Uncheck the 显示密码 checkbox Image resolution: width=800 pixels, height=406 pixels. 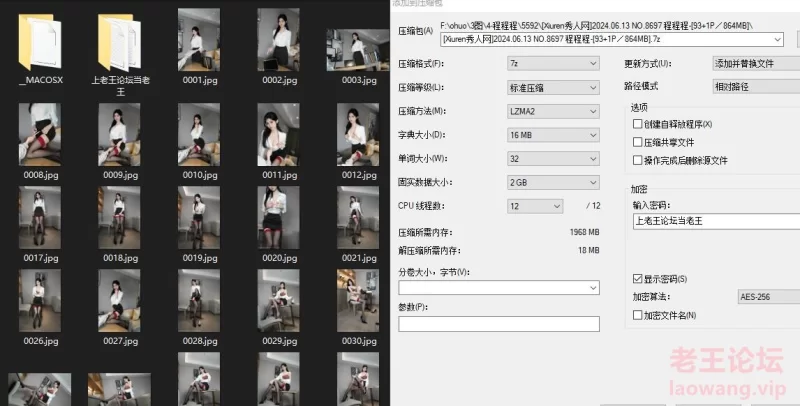pyautogui.click(x=637, y=279)
